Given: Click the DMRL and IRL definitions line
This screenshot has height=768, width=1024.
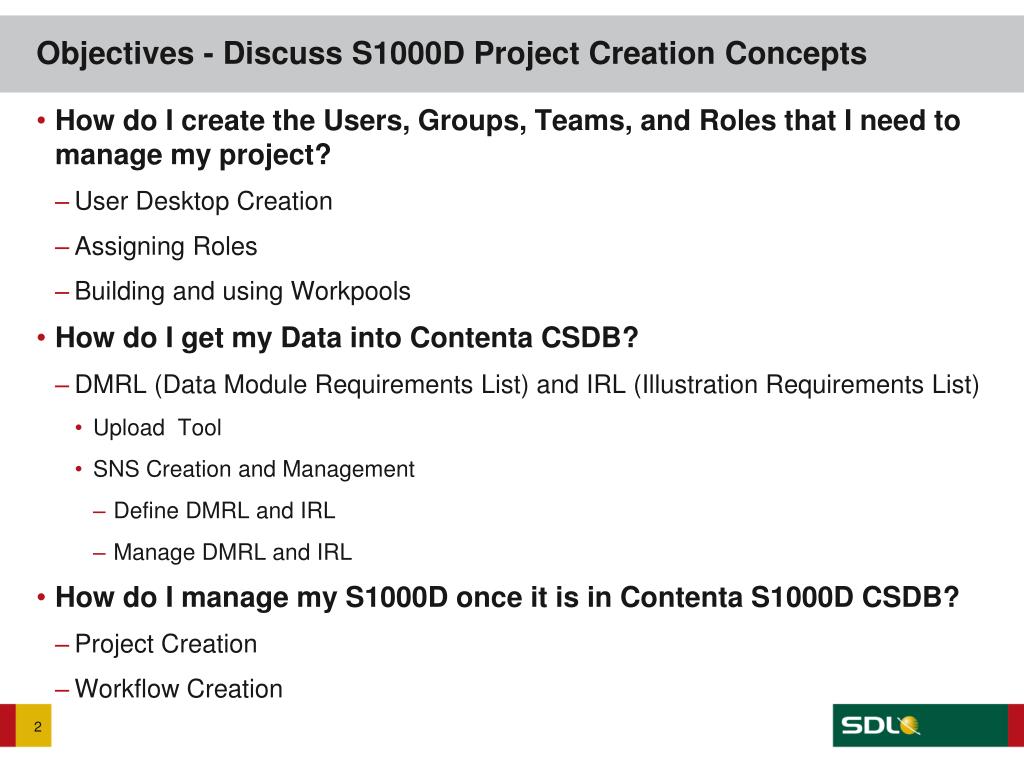Looking at the screenshot, I should pos(527,384).
